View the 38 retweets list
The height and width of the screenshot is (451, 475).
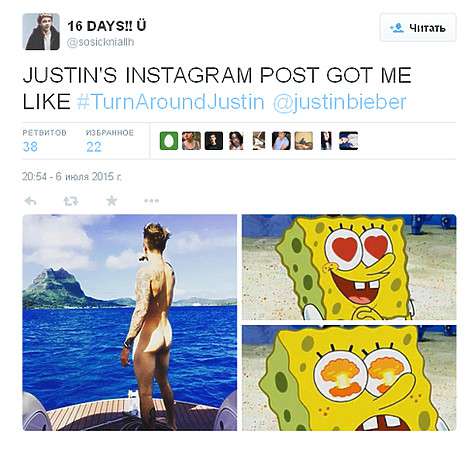44,141
